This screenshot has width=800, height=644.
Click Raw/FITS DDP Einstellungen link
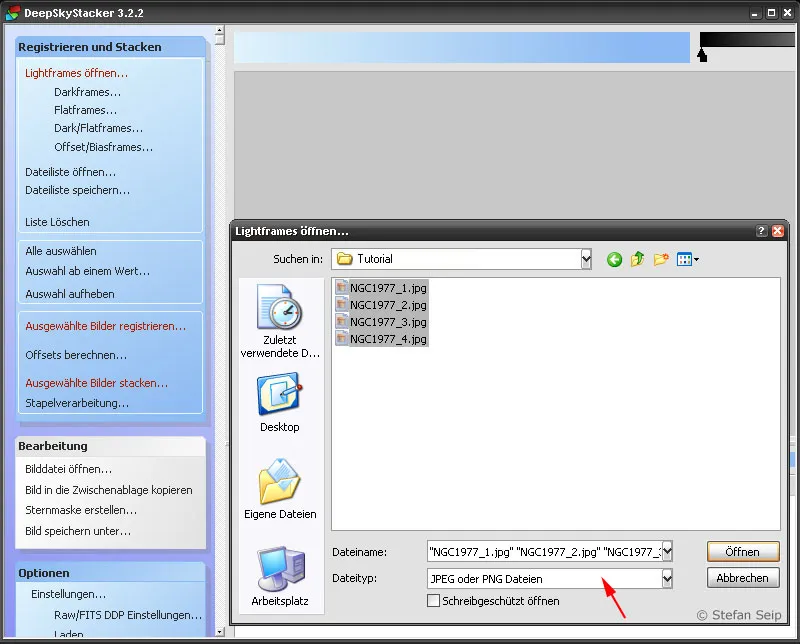click(x=128, y=615)
